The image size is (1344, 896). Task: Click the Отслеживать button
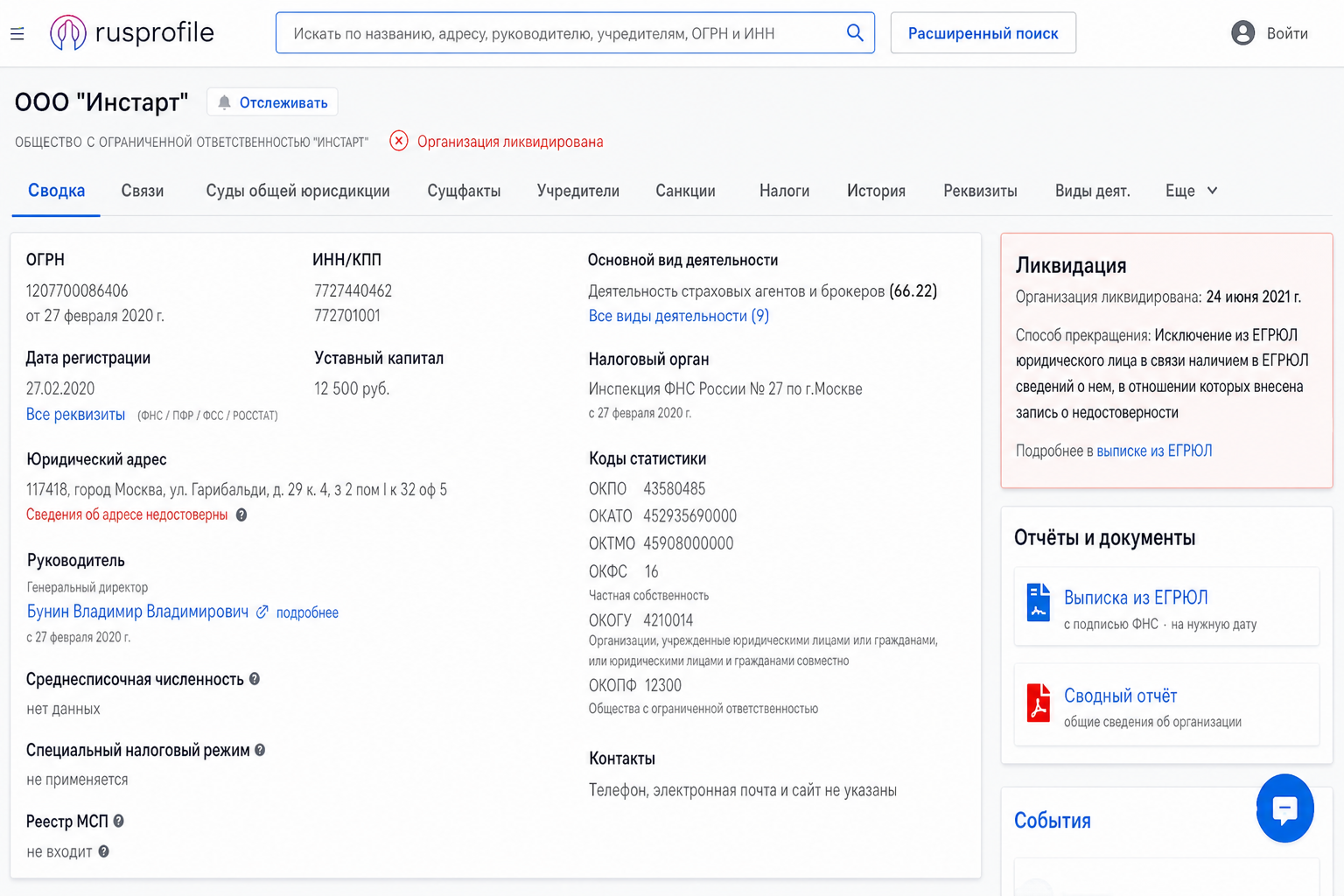coord(272,102)
